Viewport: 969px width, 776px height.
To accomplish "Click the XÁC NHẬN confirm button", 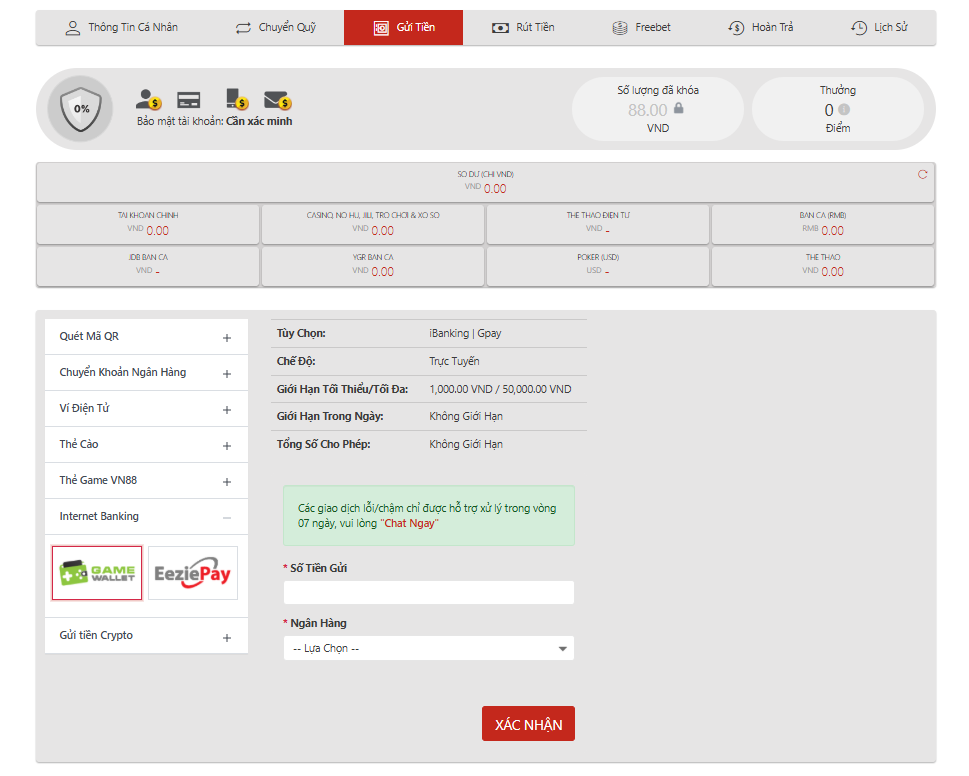I will 528,723.
